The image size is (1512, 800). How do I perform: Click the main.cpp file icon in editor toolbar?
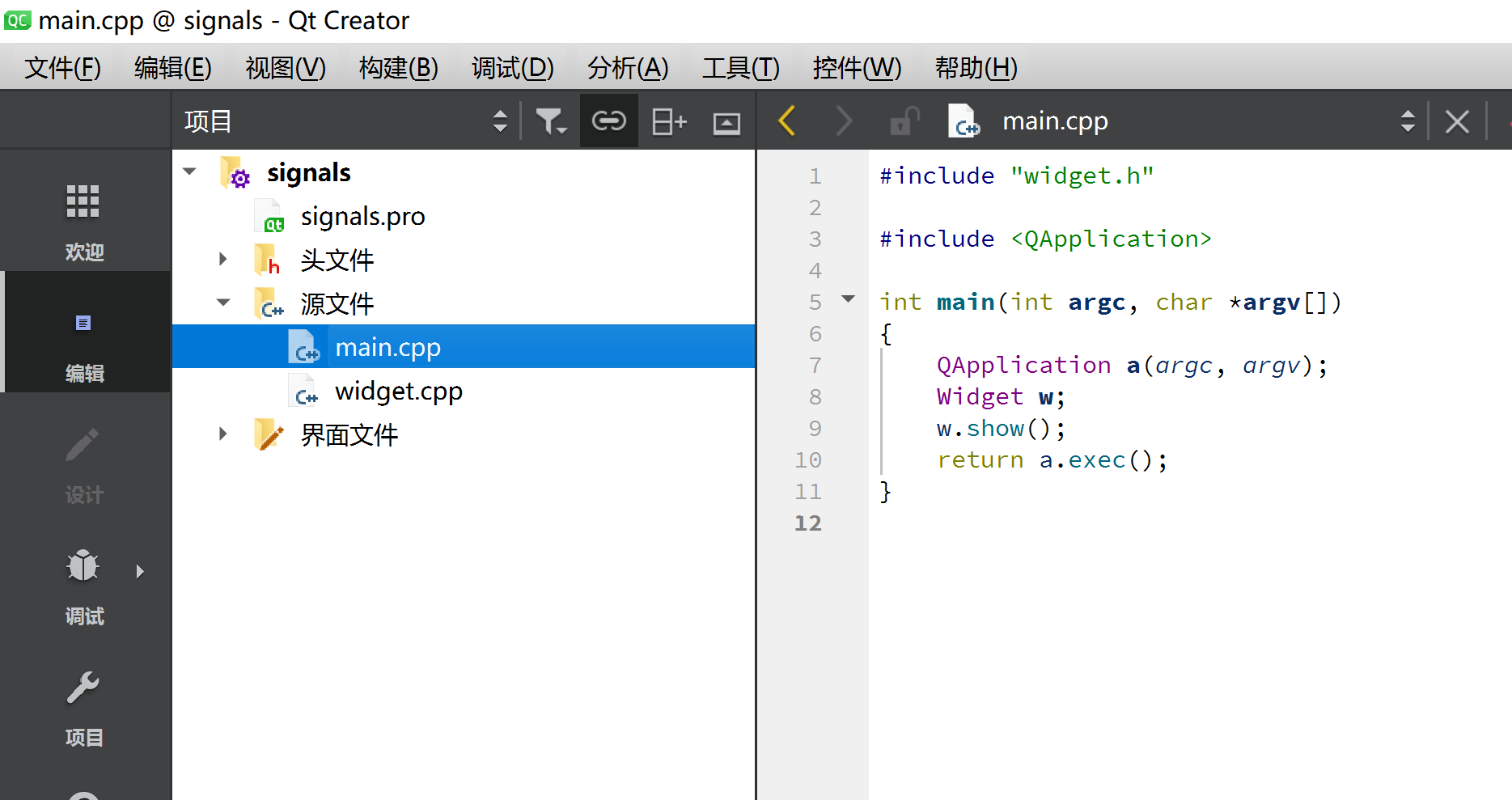(964, 121)
